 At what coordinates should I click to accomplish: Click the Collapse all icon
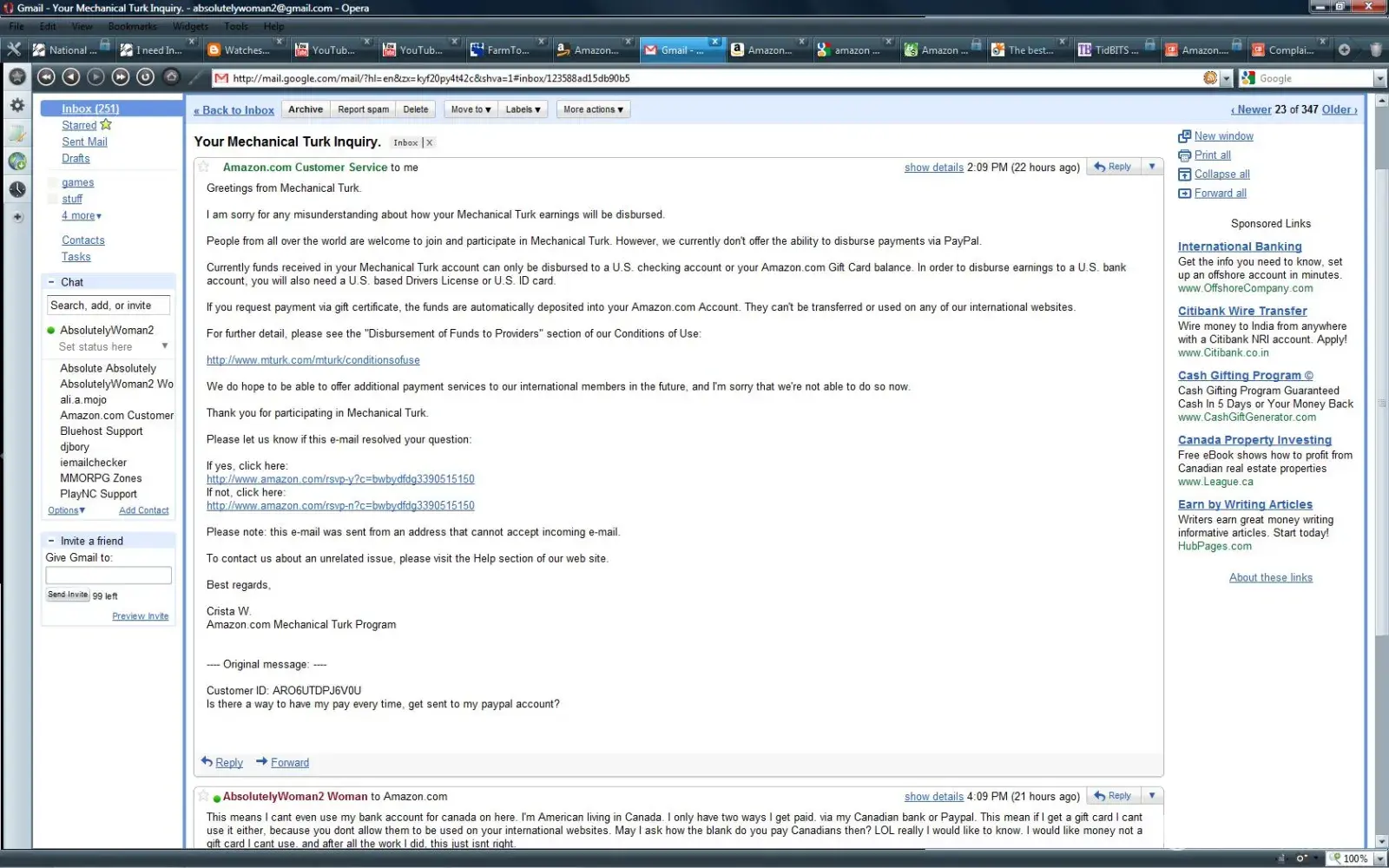coord(1184,174)
